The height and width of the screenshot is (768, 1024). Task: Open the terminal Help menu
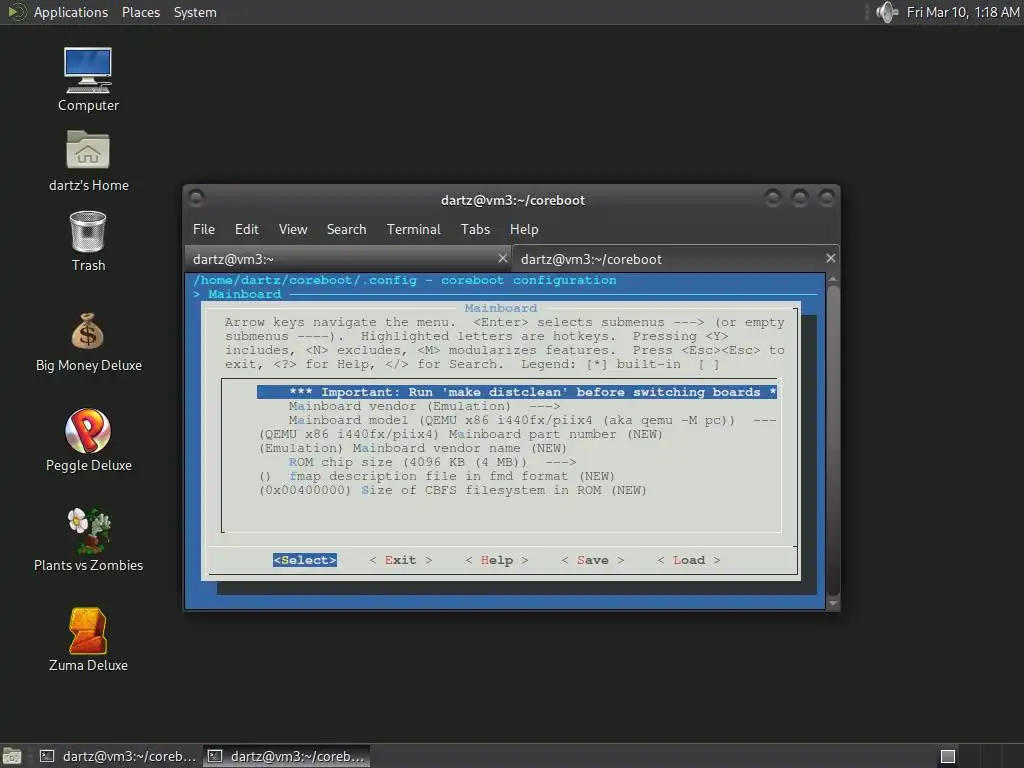(524, 229)
